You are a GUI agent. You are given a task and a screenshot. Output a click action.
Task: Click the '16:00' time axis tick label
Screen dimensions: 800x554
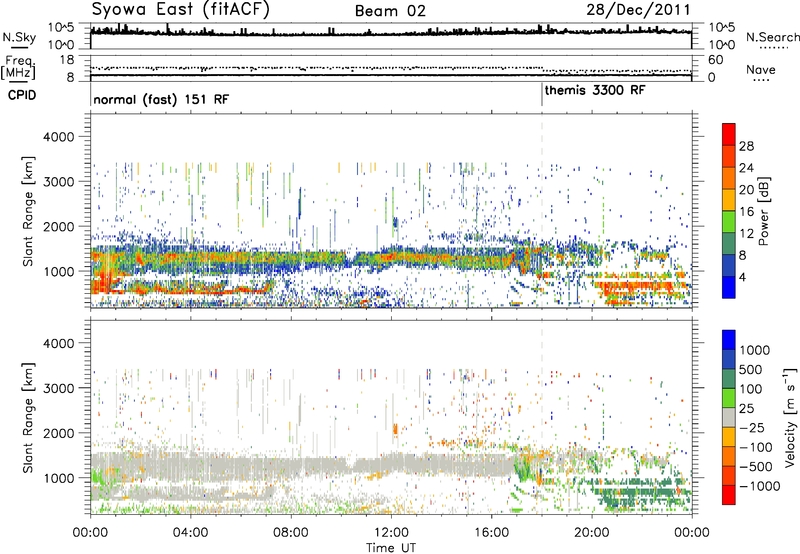point(491,533)
